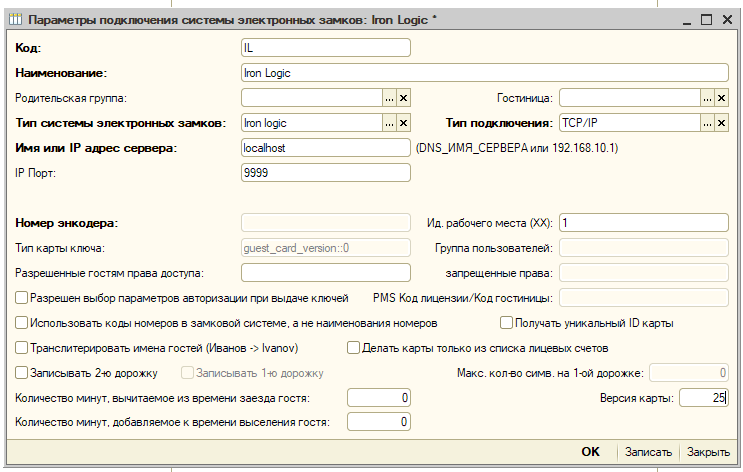Viewport: 743px width, 472px height.
Task: Toggle Использовать коды номеров в замковой системе
Action: (x=22, y=323)
